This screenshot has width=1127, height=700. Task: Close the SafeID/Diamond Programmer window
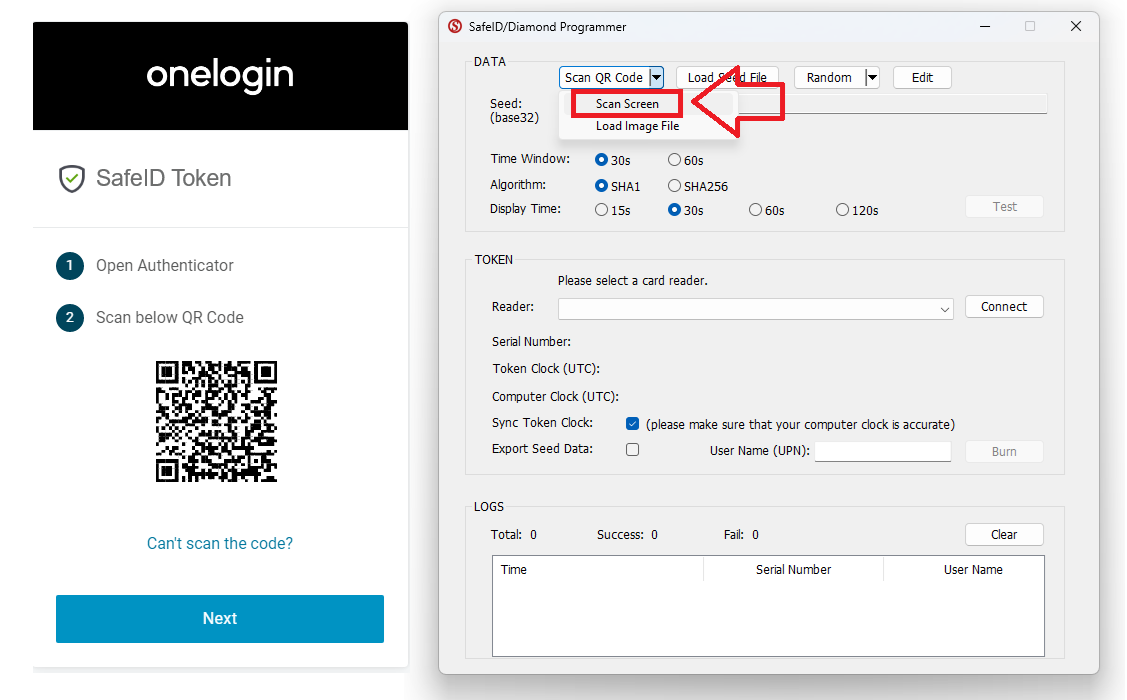1076,27
